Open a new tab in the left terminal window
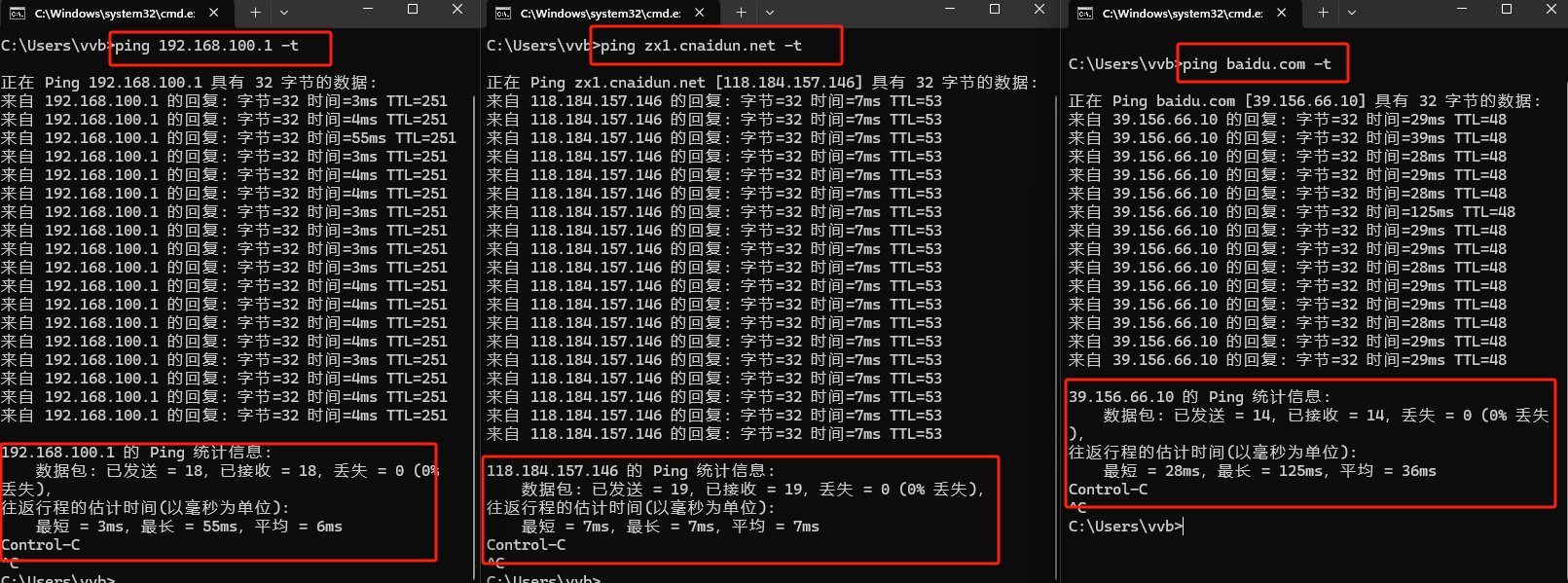Screen dimensions: 1568x583 255,13
